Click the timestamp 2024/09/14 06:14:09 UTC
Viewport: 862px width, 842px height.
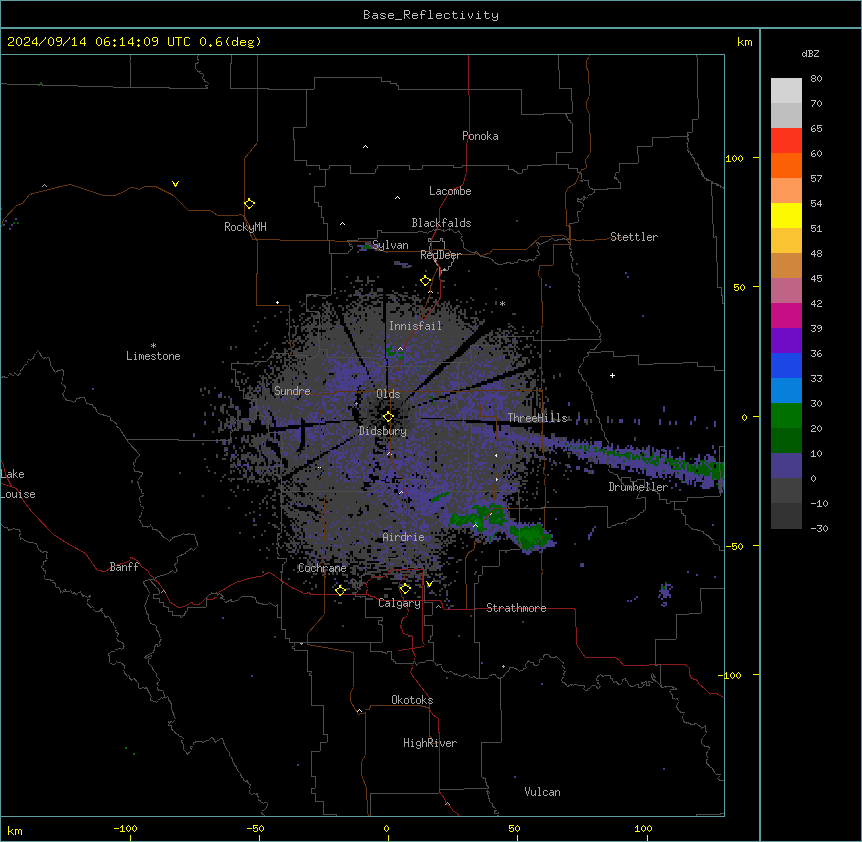point(99,42)
